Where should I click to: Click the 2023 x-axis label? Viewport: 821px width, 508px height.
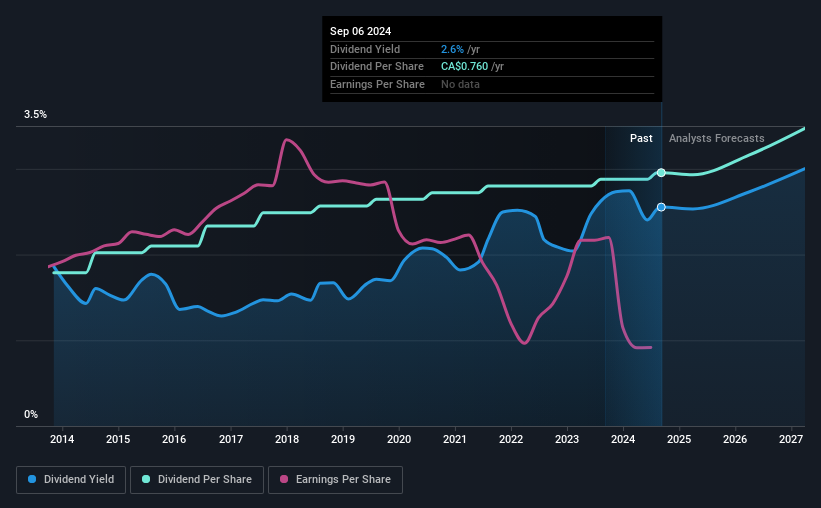[567, 439]
